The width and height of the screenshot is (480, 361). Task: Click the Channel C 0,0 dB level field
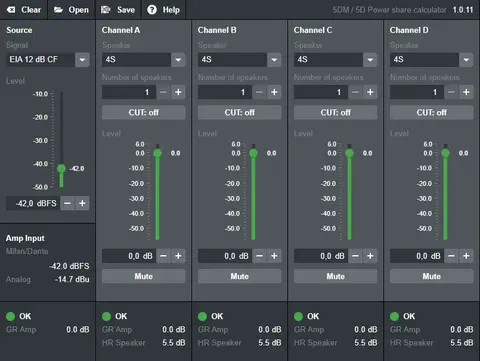coord(321,256)
